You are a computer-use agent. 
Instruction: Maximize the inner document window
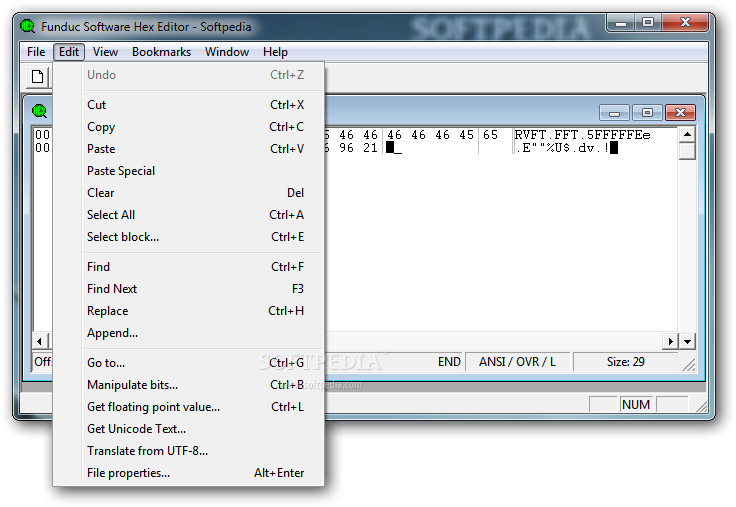click(x=647, y=113)
